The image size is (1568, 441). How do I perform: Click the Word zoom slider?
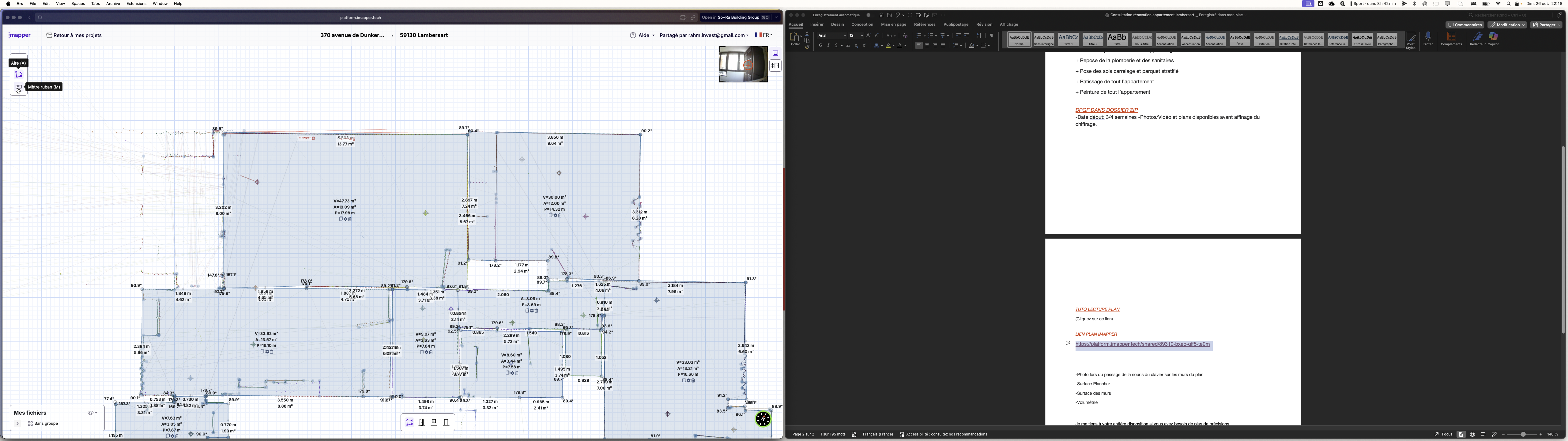1524,434
